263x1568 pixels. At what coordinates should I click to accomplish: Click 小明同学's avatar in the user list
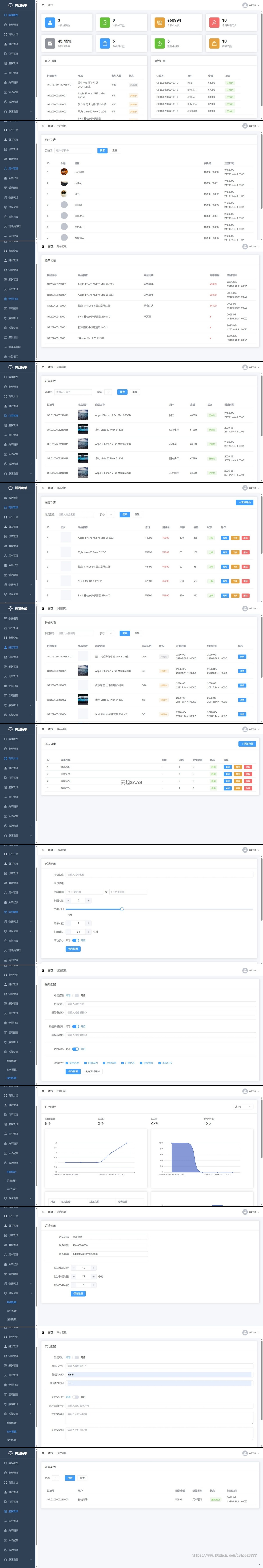coord(64,172)
